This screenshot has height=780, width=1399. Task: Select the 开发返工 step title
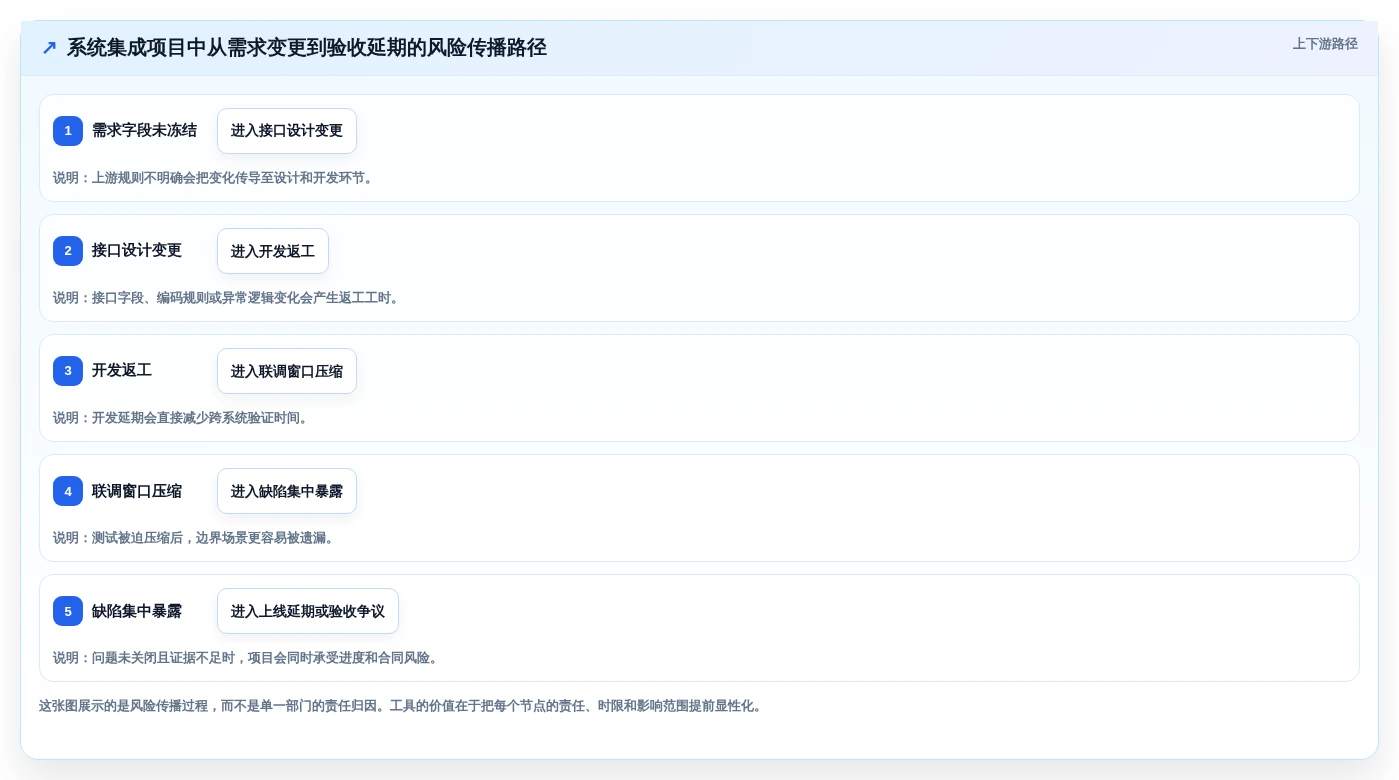point(122,371)
